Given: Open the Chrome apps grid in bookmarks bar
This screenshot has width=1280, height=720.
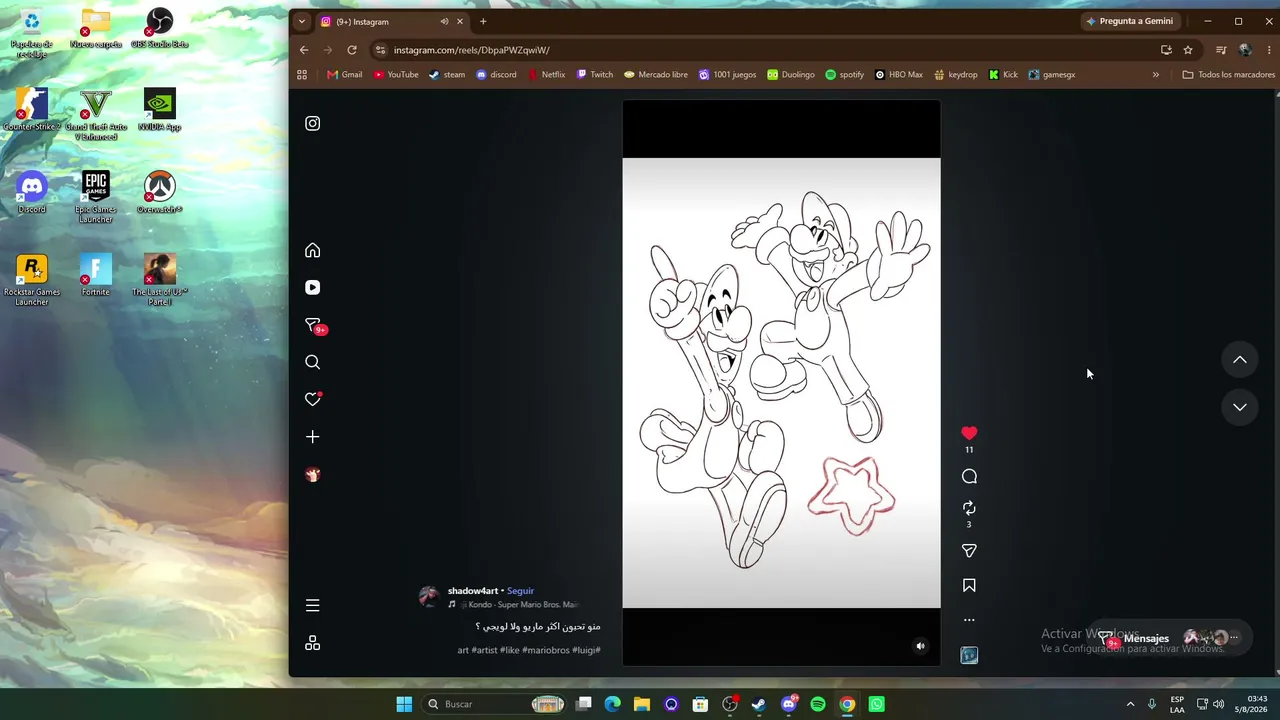Looking at the screenshot, I should tap(302, 75).
